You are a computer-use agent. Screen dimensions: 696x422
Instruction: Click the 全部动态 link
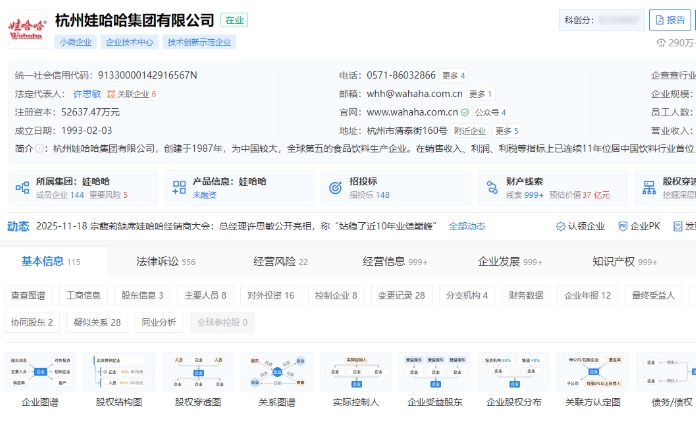coord(467,226)
